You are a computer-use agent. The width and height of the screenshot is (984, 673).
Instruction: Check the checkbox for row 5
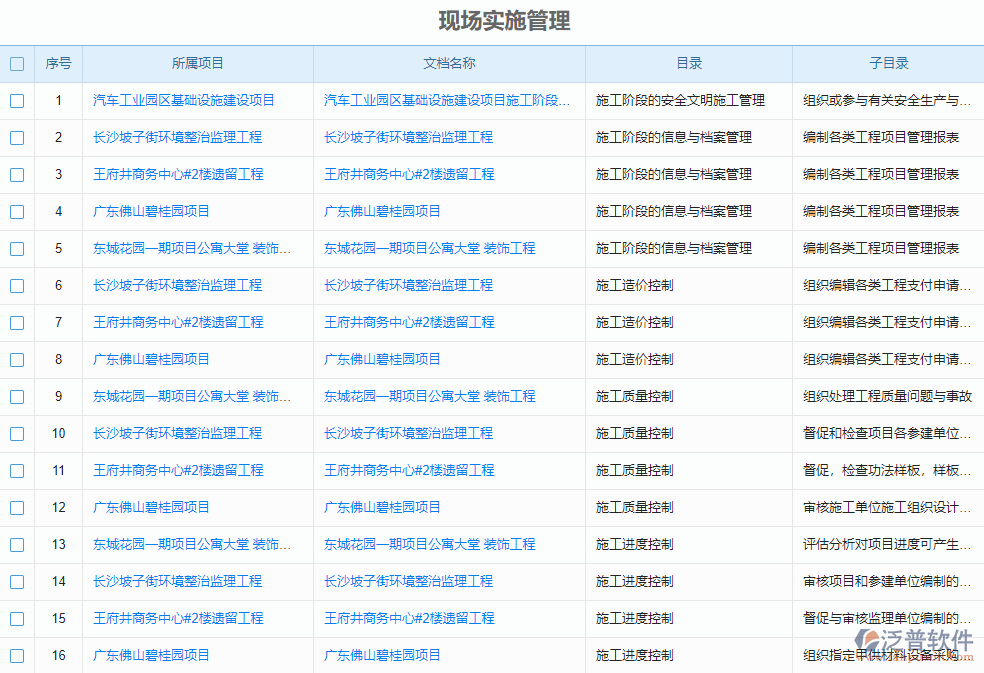click(x=17, y=248)
